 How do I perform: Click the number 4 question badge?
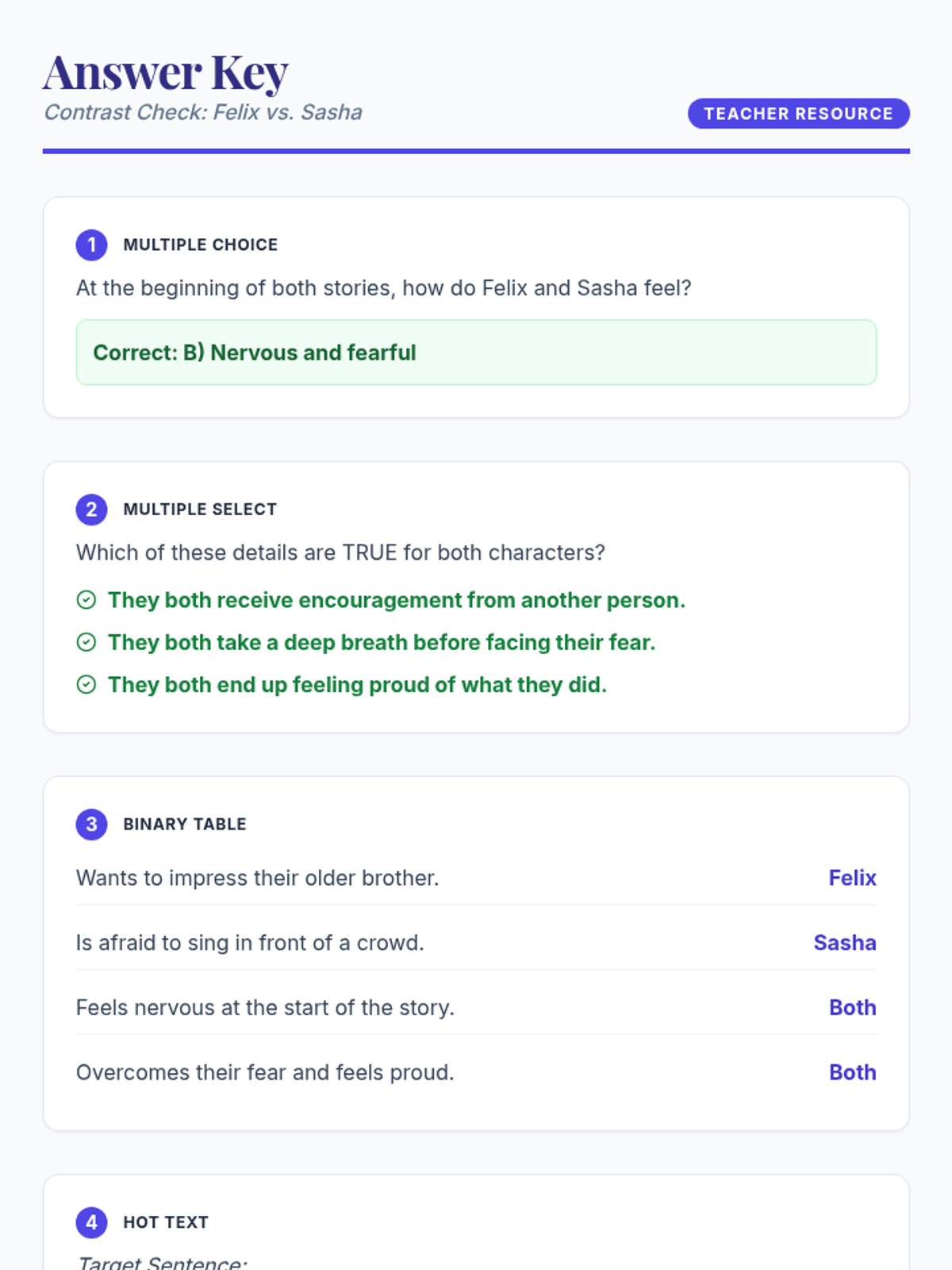click(91, 1222)
